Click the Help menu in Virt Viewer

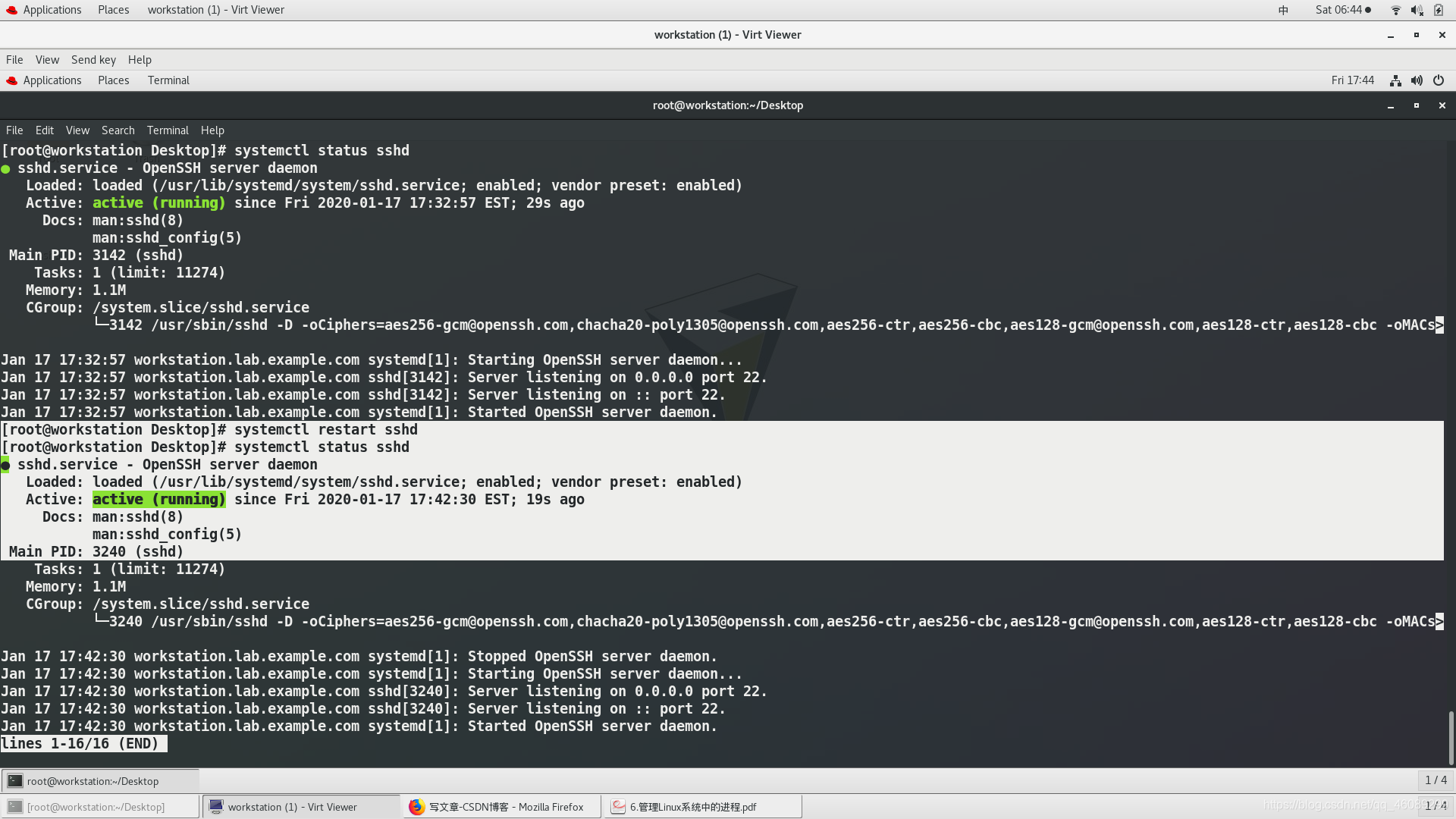tap(139, 59)
